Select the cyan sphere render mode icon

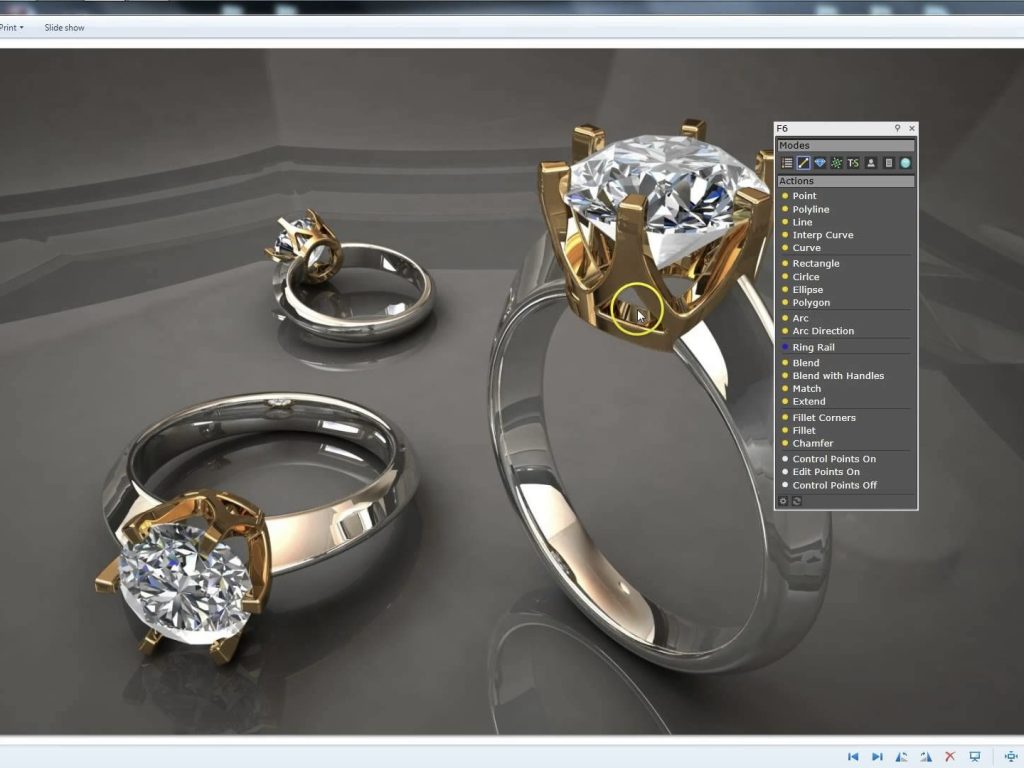click(x=905, y=163)
